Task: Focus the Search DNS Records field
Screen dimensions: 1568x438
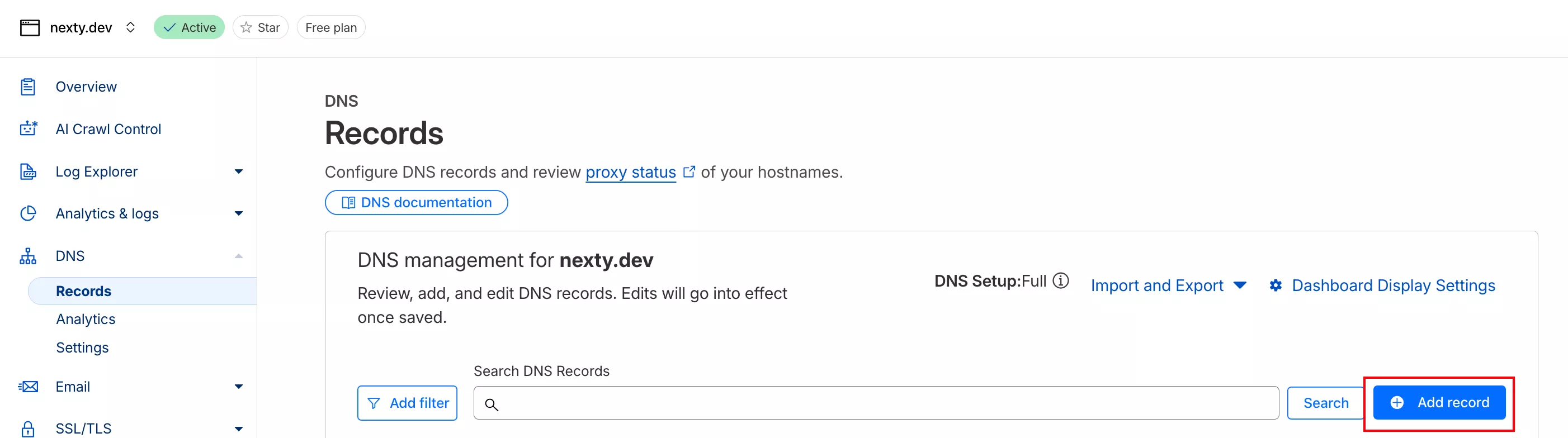Action: pyautogui.click(x=876, y=403)
